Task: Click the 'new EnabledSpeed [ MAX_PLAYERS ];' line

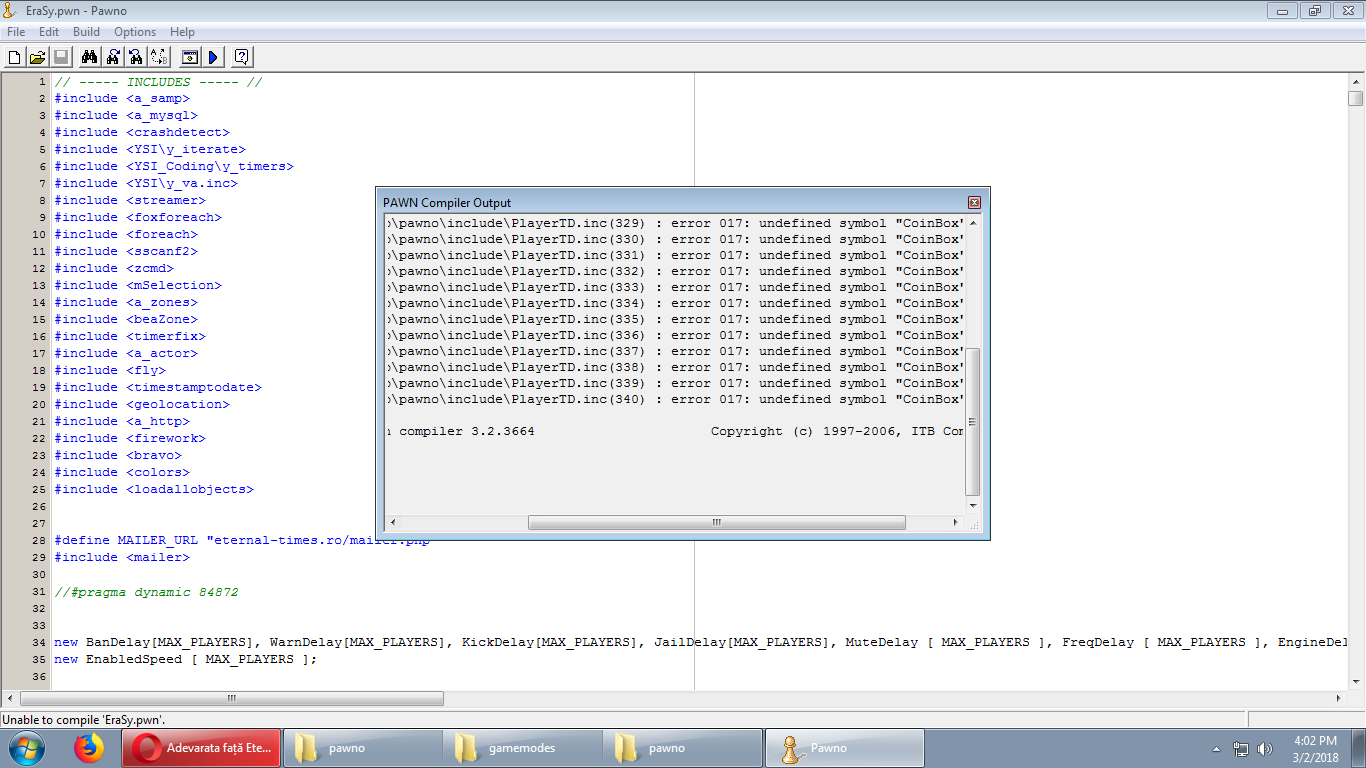Action: (186, 659)
